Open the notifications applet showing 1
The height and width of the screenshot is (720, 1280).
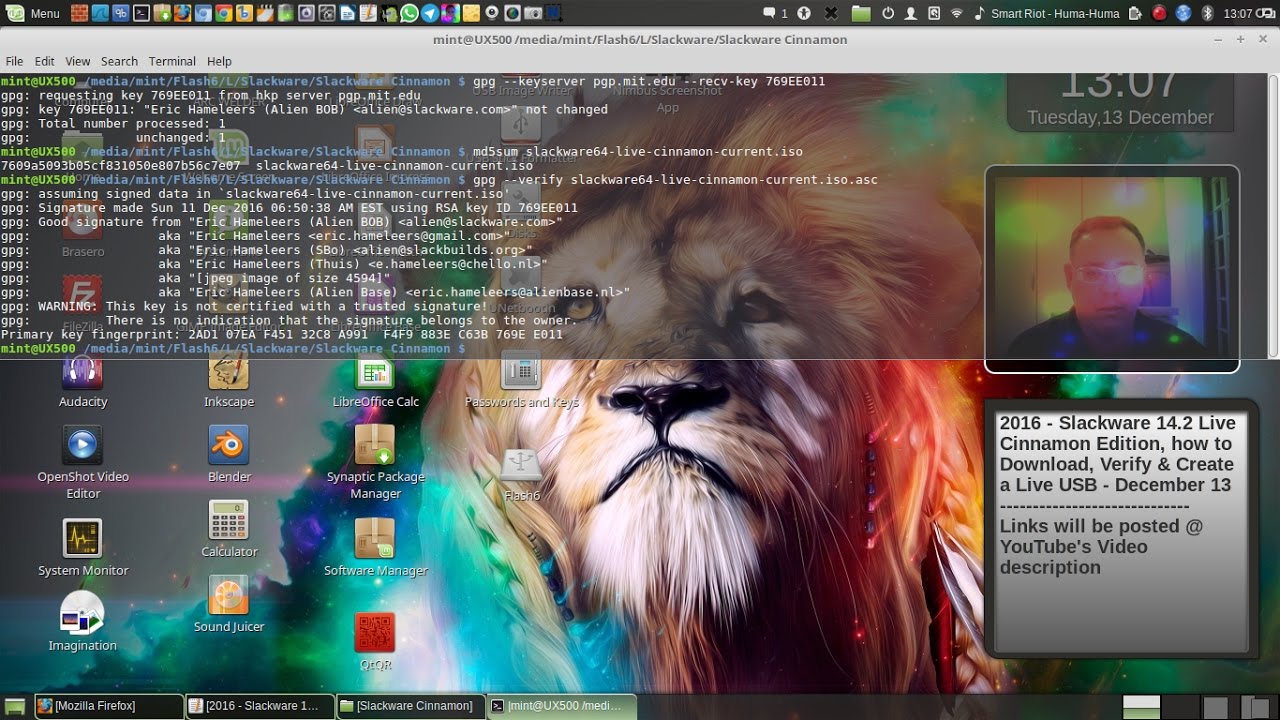pos(775,13)
